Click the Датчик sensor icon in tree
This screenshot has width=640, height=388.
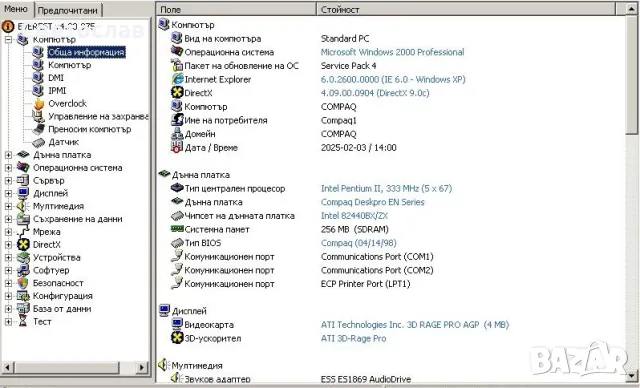pos(38,142)
